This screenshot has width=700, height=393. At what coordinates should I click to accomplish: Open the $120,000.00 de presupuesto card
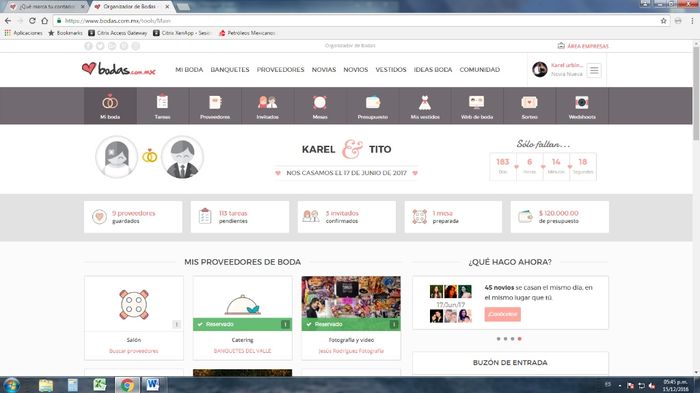(559, 217)
